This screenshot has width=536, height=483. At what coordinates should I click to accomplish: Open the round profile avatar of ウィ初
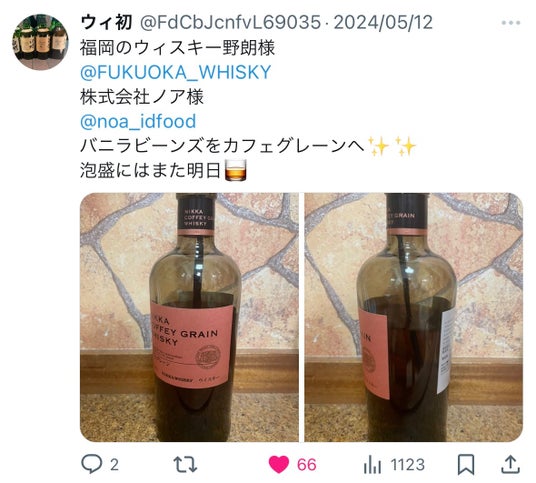point(40,42)
